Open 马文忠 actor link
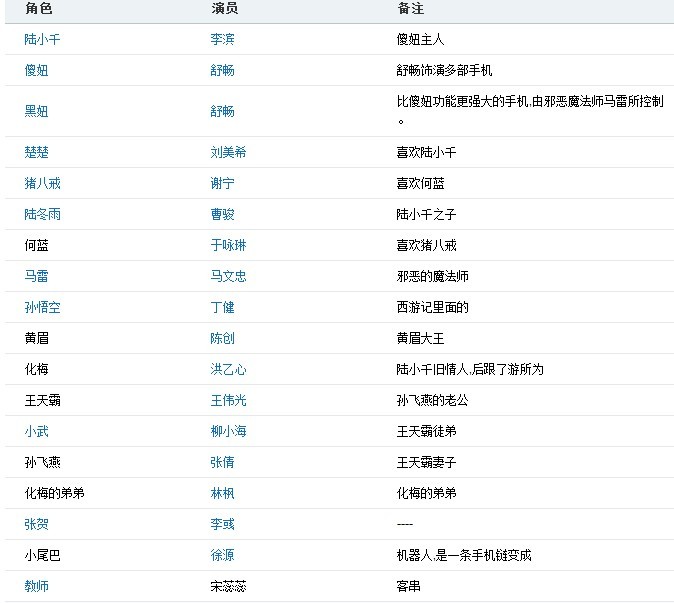This screenshot has width=674, height=603. click(228, 276)
